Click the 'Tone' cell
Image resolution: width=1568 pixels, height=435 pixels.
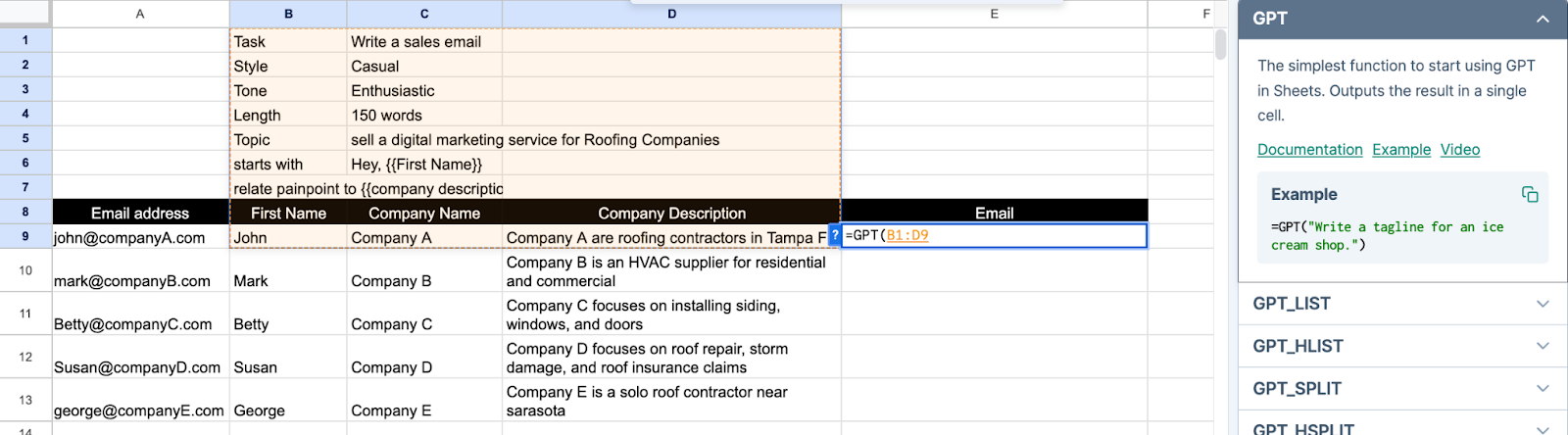(x=288, y=90)
